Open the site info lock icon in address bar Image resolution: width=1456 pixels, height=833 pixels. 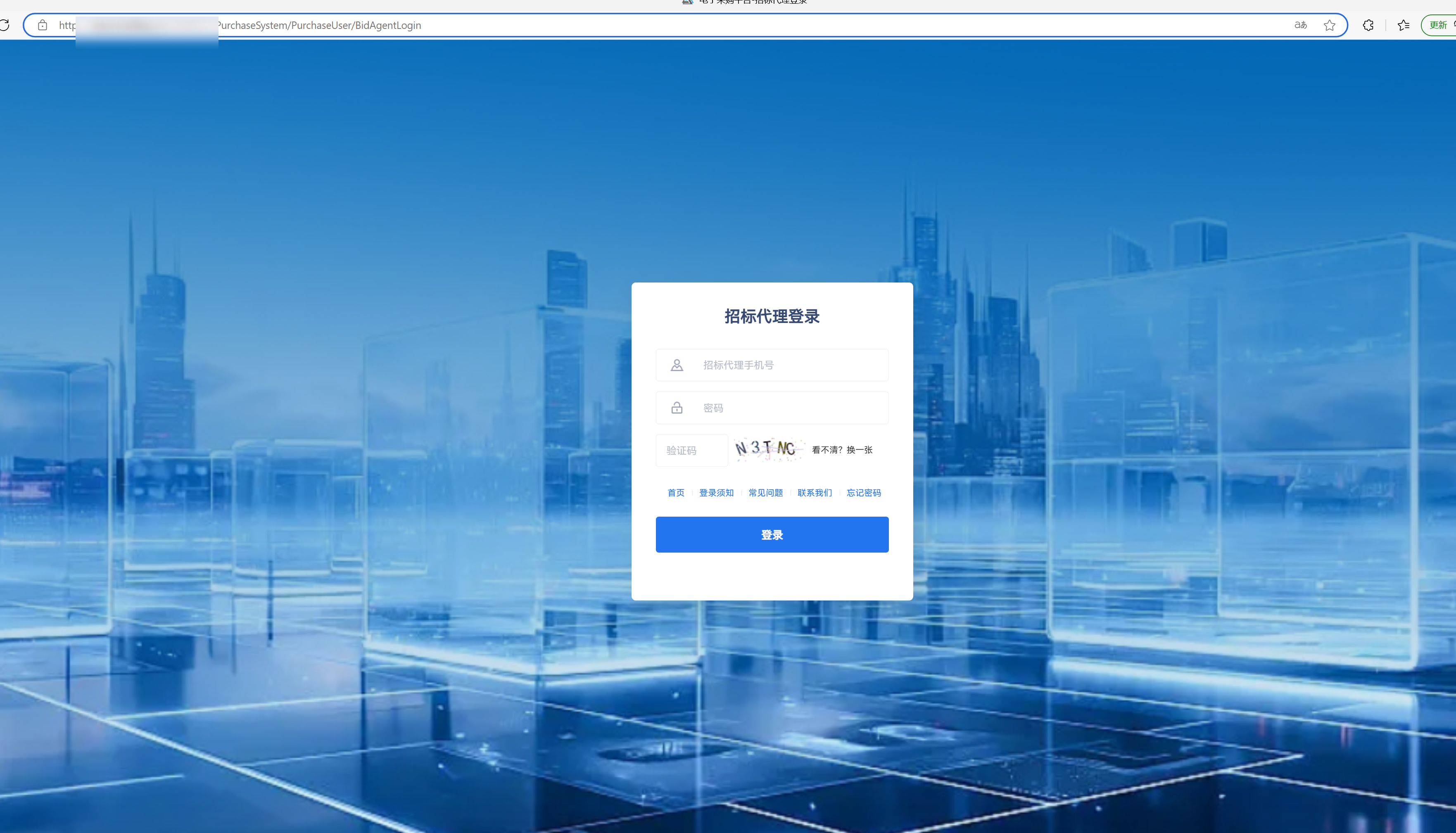[42, 25]
